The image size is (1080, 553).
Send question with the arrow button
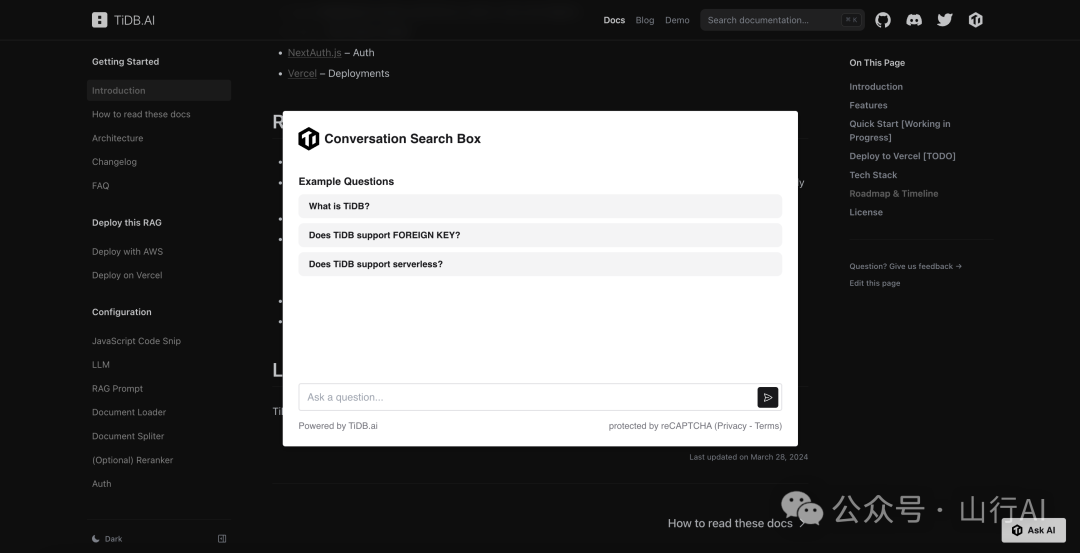(x=767, y=397)
